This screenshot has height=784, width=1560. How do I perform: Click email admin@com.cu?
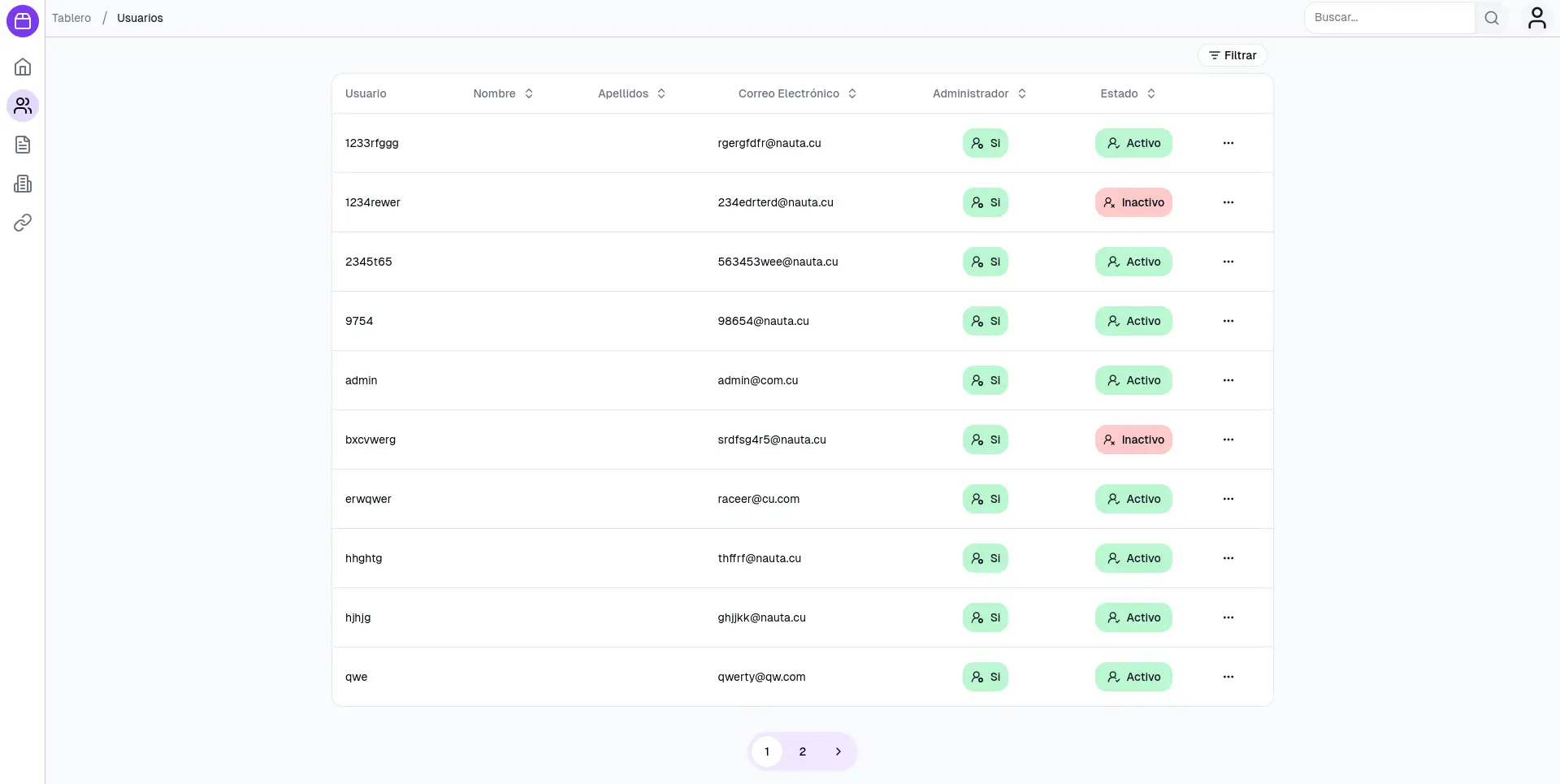coord(758,380)
